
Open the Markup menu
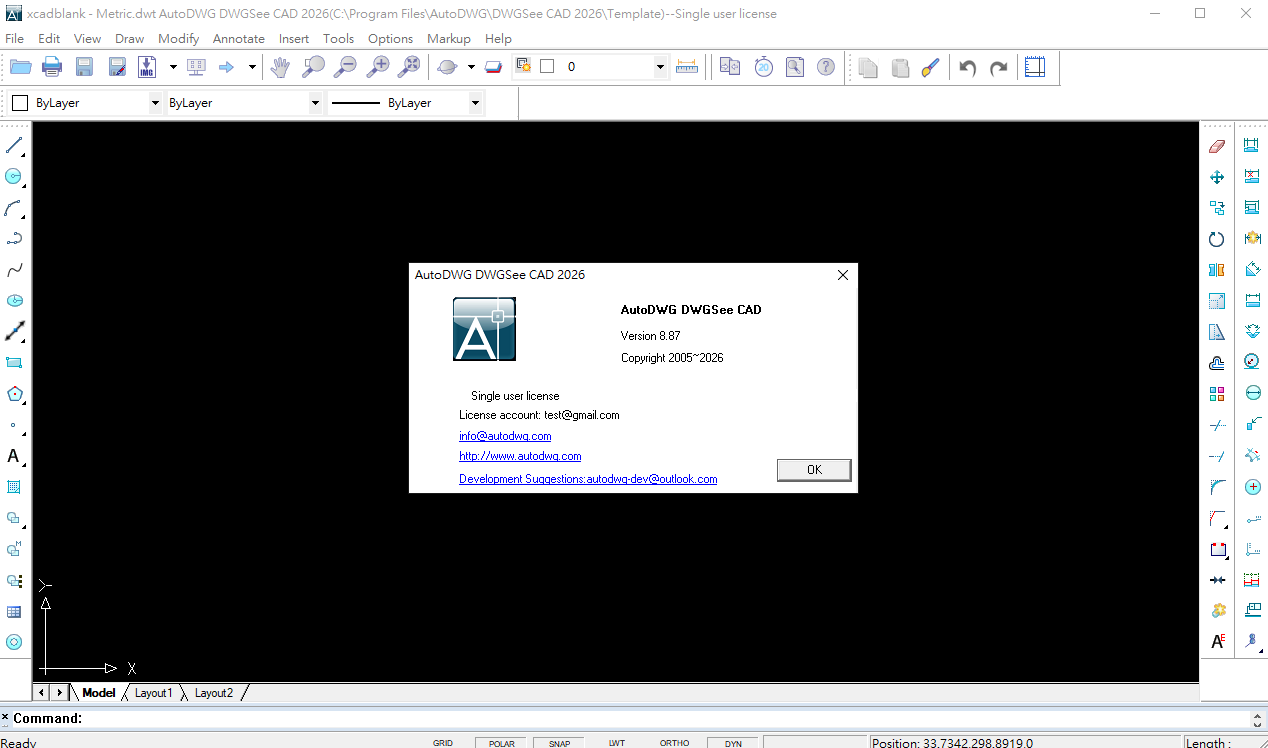click(x=449, y=38)
